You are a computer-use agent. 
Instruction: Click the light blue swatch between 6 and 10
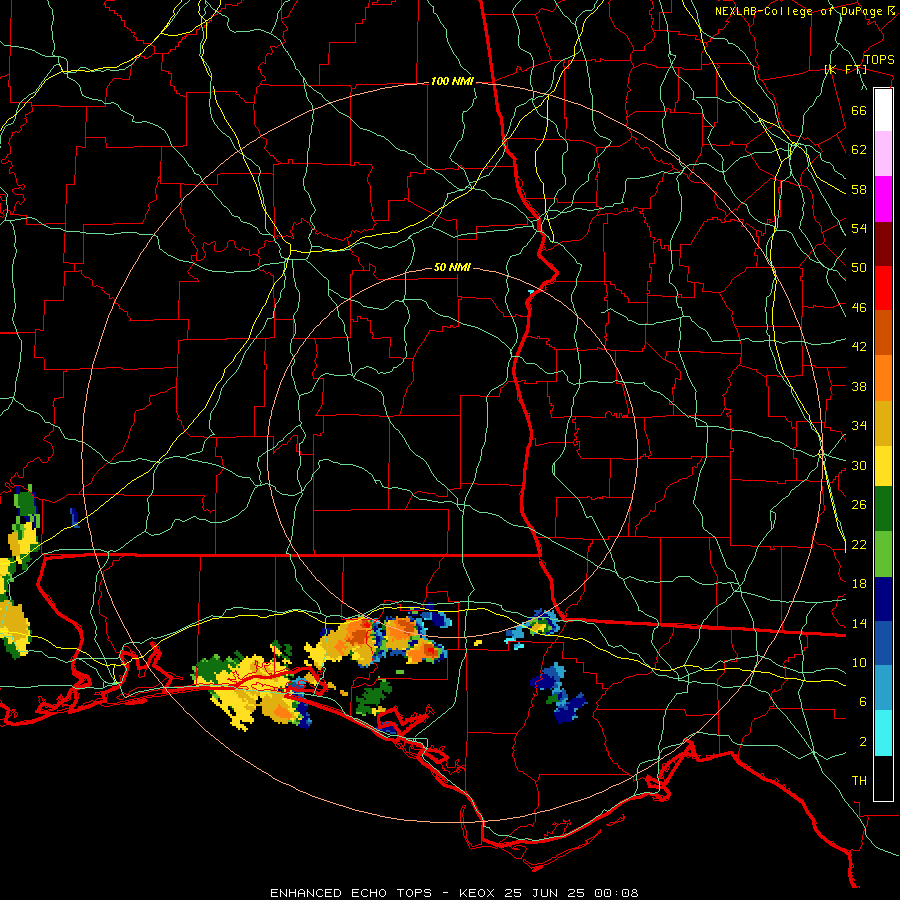click(x=883, y=688)
